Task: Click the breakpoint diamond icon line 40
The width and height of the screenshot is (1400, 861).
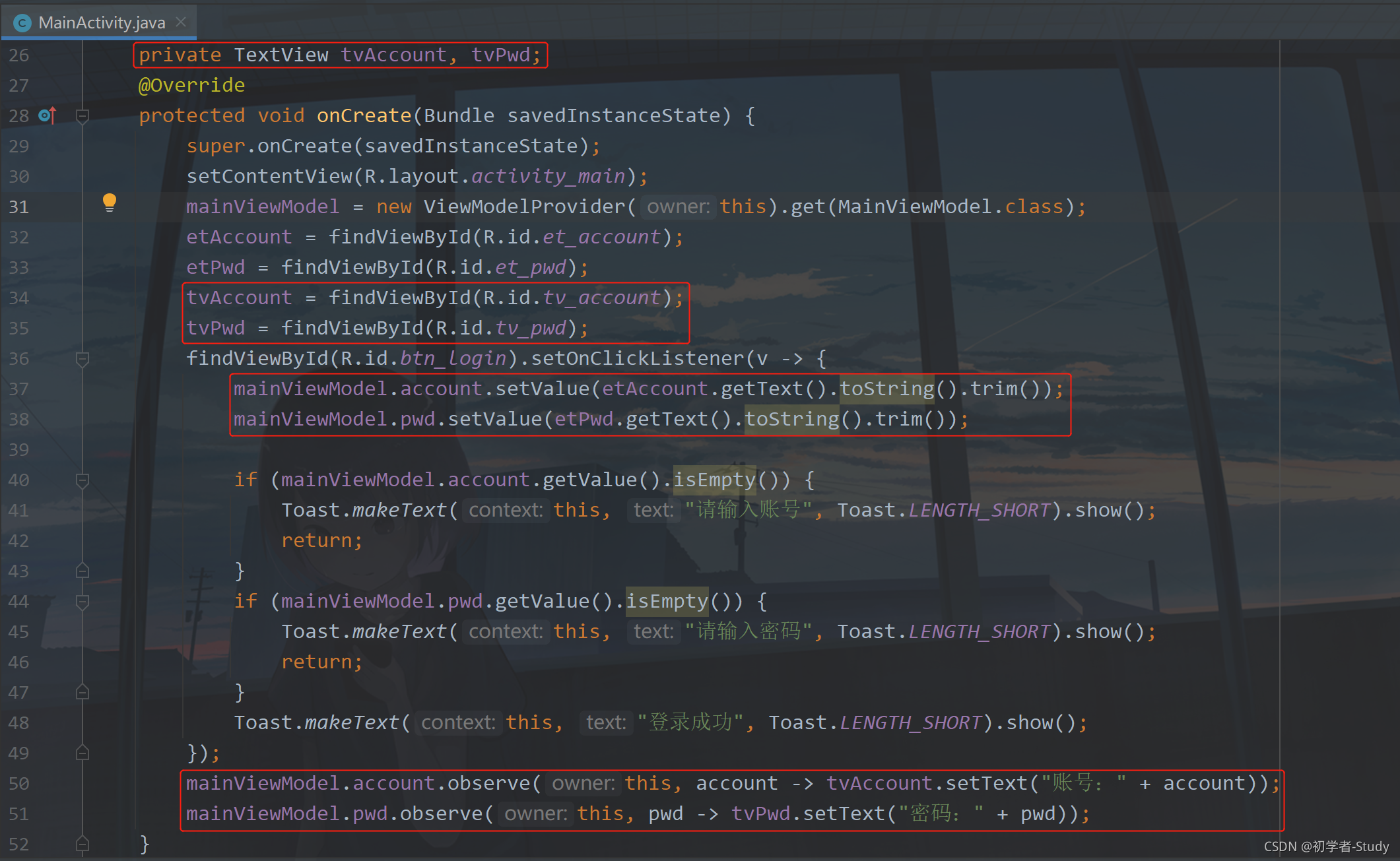Action: (82, 481)
